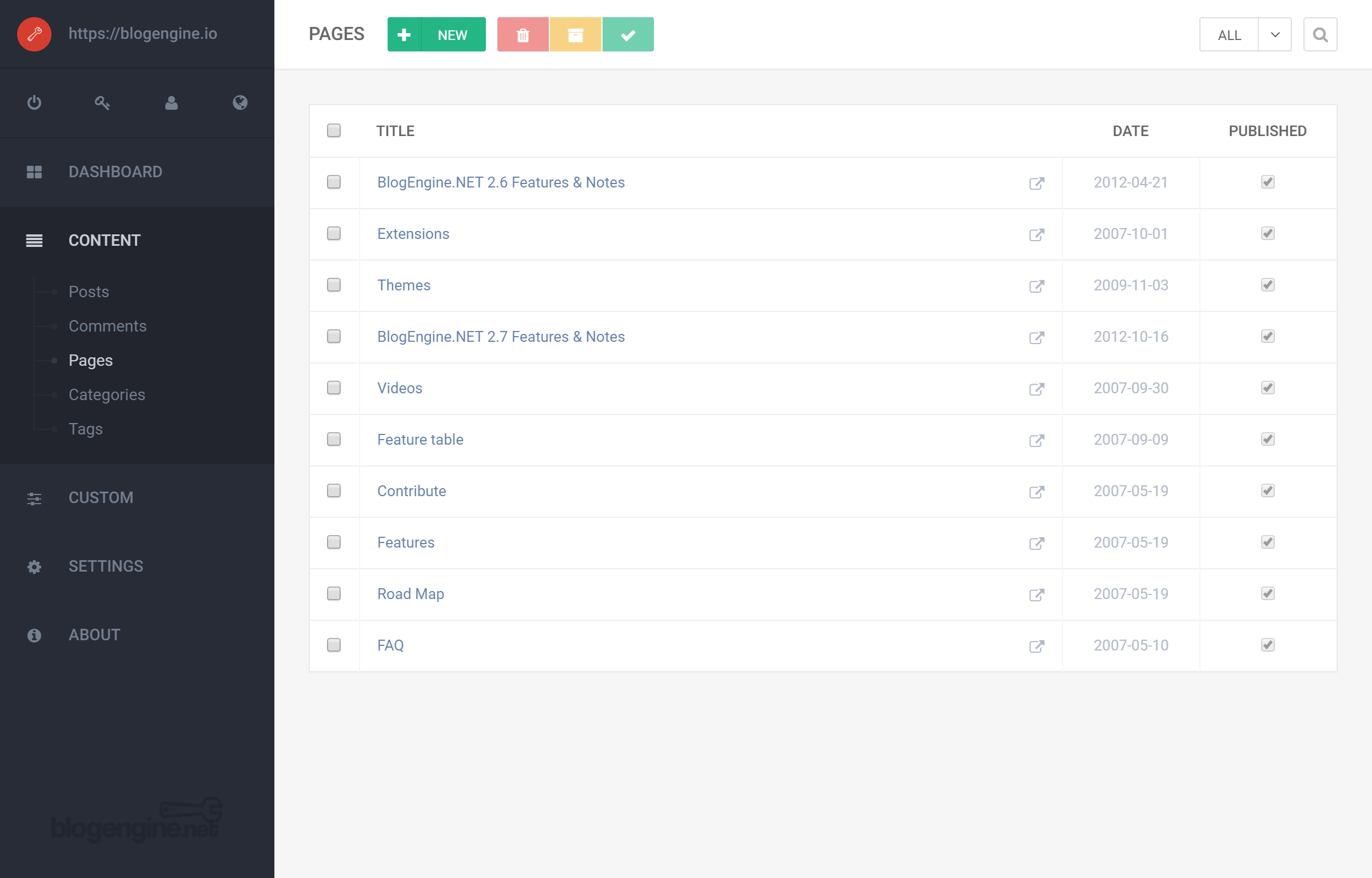Check the Feature table row checkbox

[x=334, y=440]
